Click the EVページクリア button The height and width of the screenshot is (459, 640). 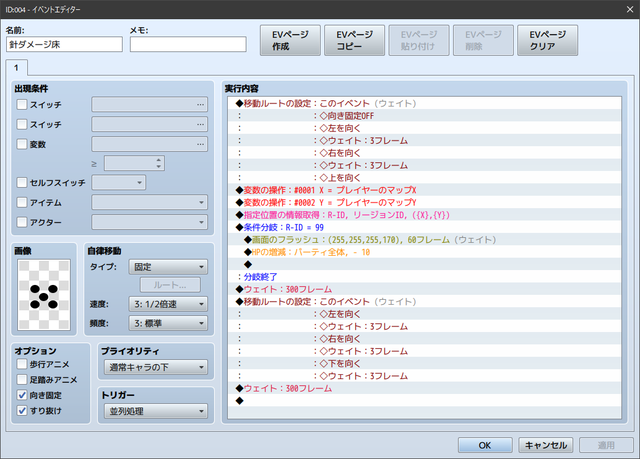[x=547, y=40]
